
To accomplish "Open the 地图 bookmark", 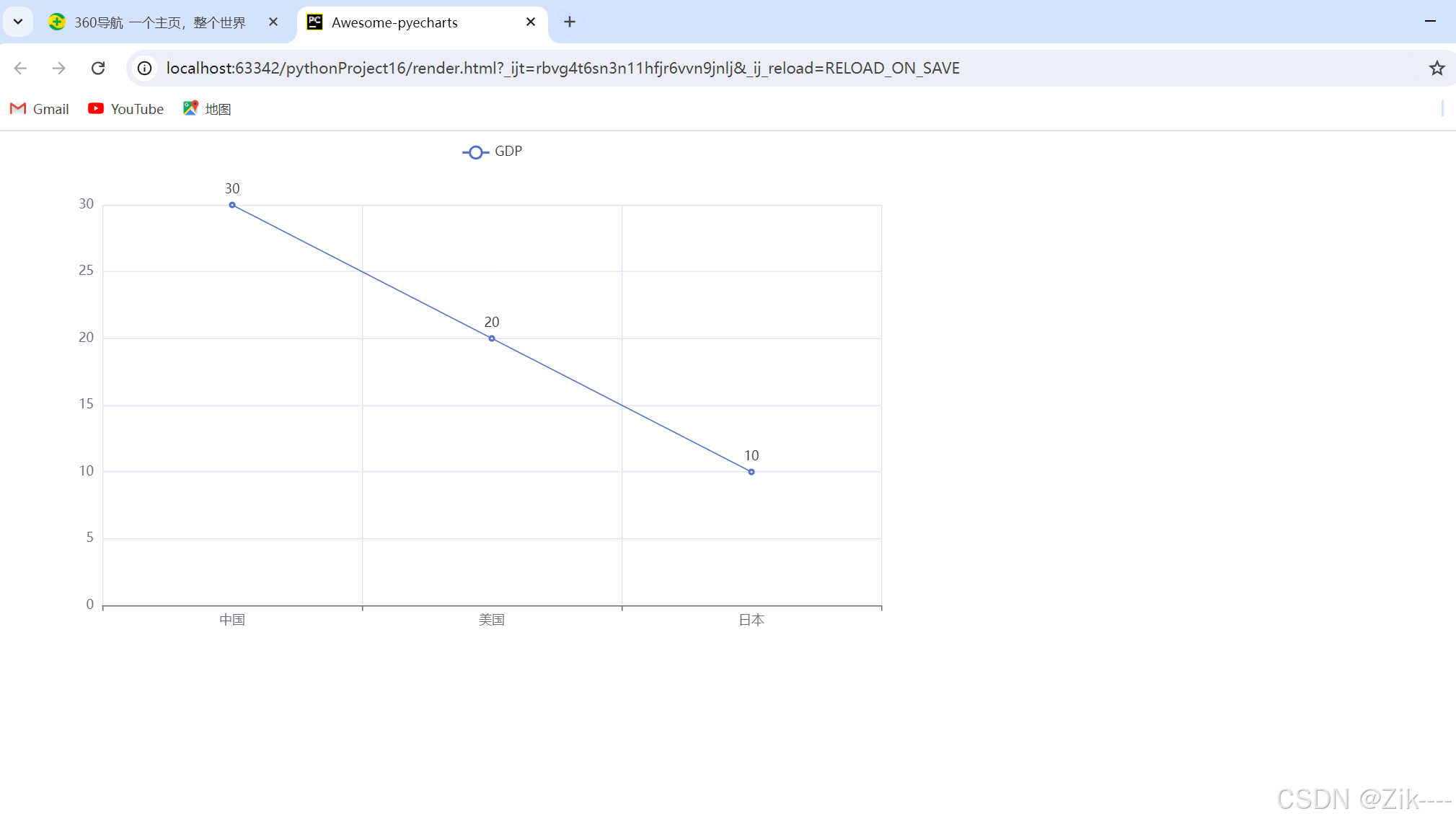I will [x=207, y=109].
